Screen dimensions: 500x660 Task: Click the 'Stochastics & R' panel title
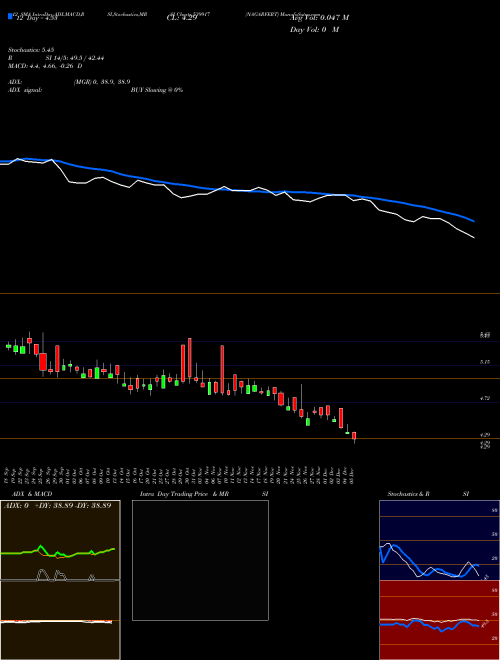click(409, 494)
